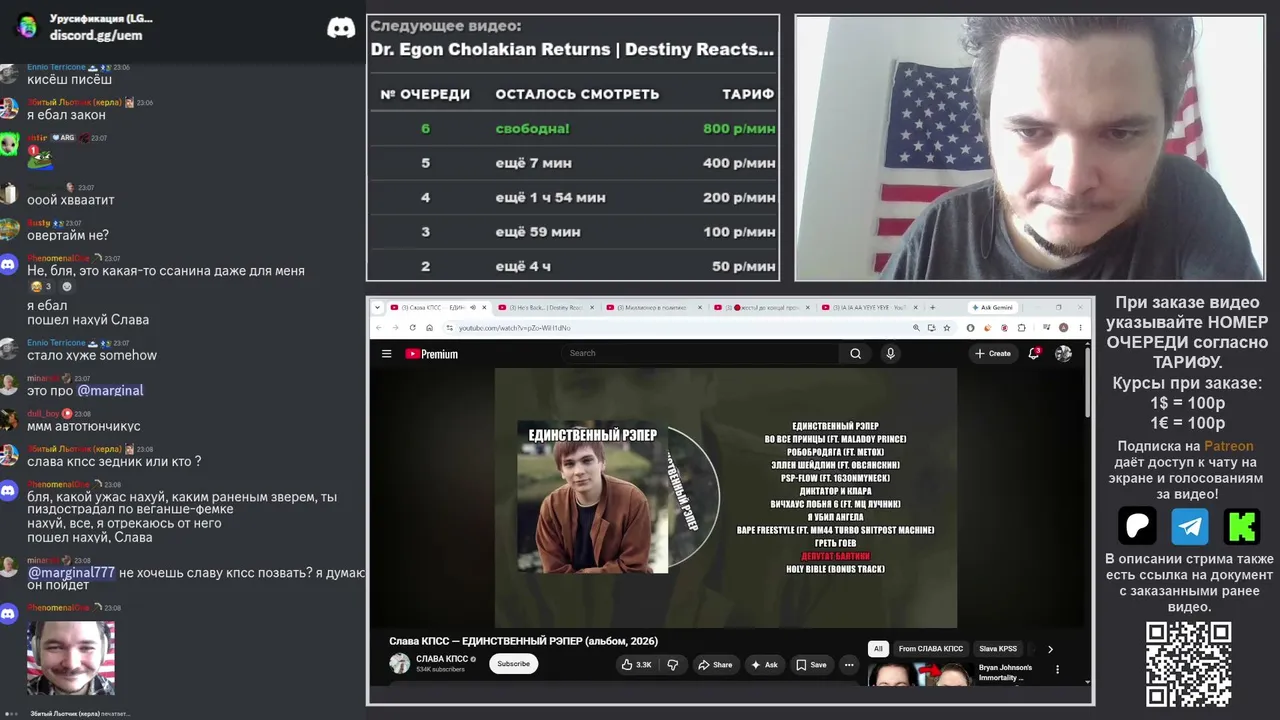Open the YouTube account avatar menu

(1063, 353)
